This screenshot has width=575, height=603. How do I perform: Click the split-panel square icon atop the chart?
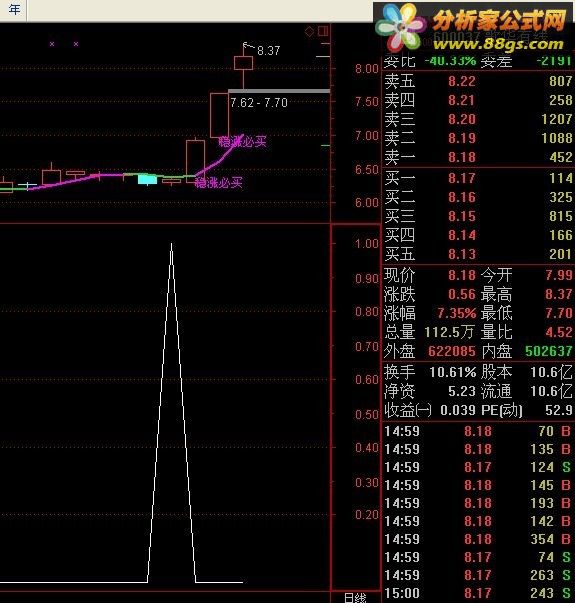(x=323, y=31)
